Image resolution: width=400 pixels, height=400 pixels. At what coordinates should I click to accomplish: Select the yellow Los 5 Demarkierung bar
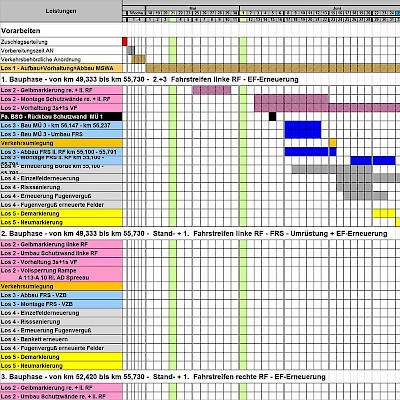click(384, 213)
